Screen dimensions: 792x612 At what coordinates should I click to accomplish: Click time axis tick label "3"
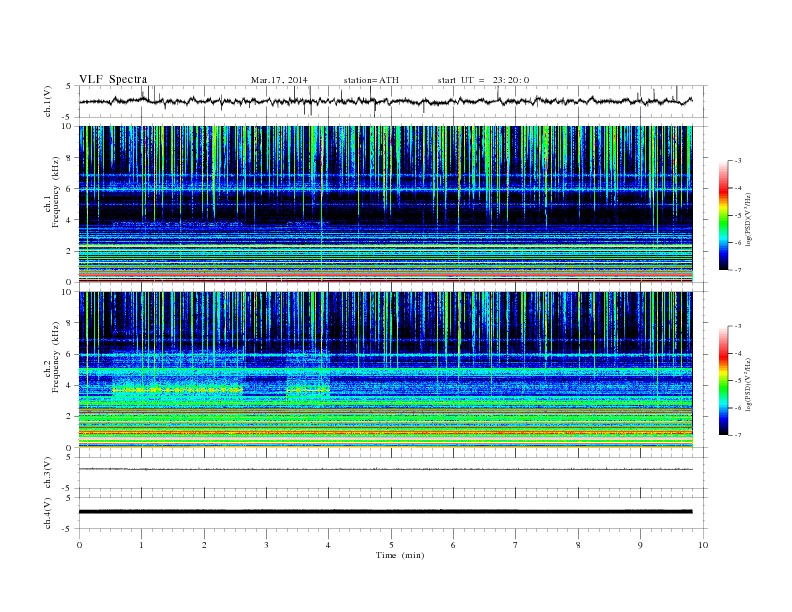[266, 545]
